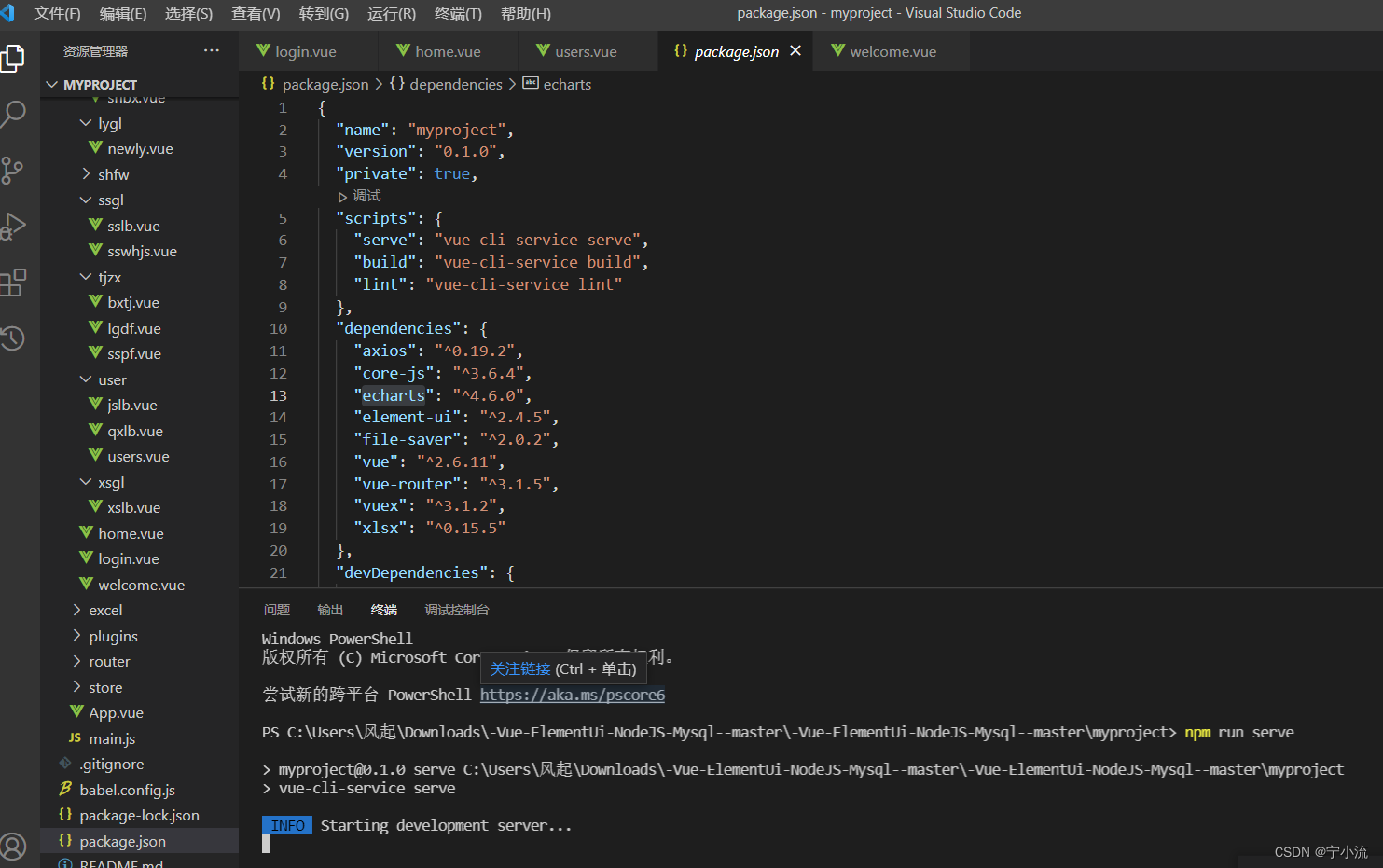Open the Extensions view
This screenshot has height=868, width=1383.
[13, 282]
